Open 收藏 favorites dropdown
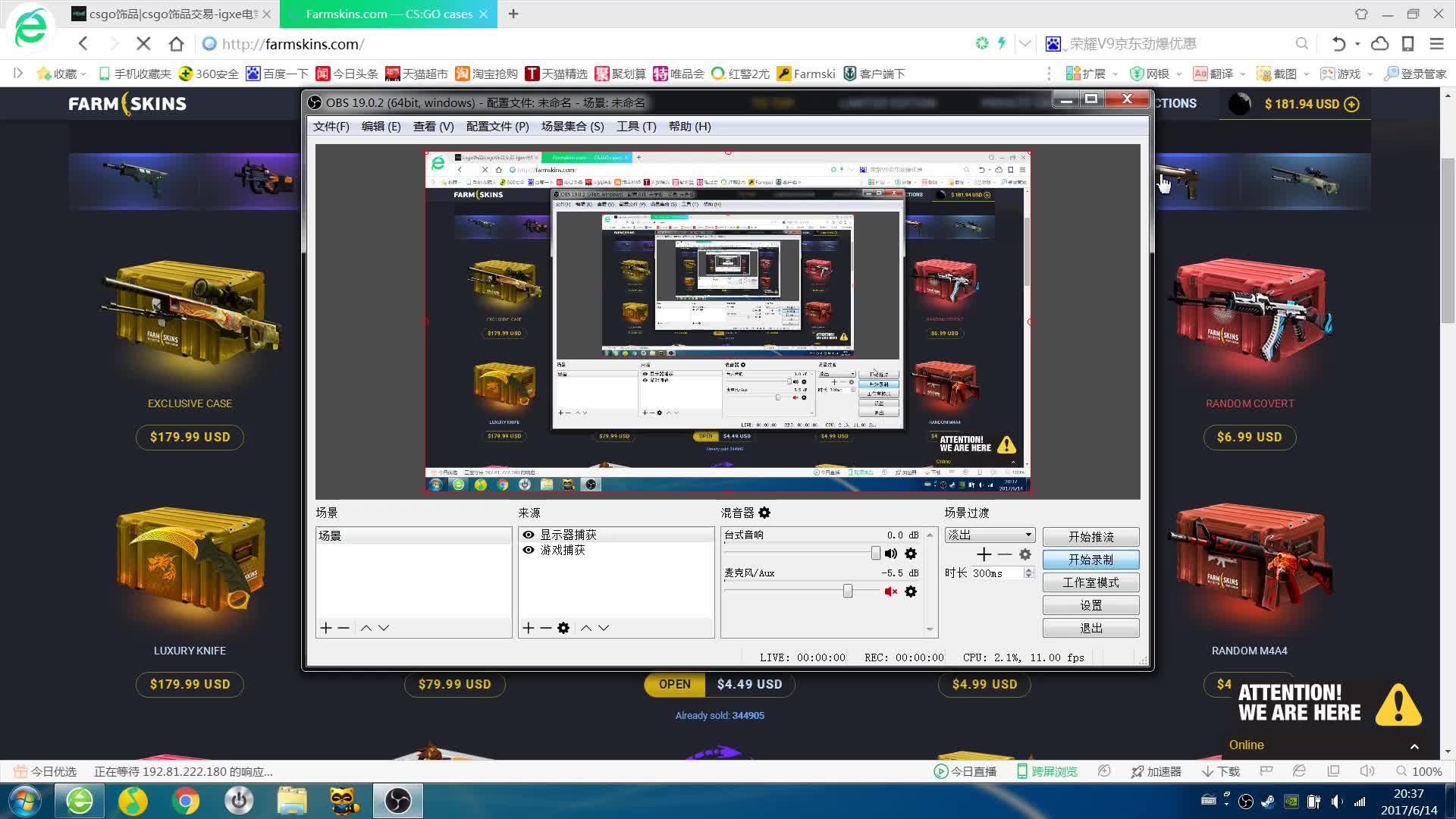This screenshot has height=819, width=1456. (61, 74)
